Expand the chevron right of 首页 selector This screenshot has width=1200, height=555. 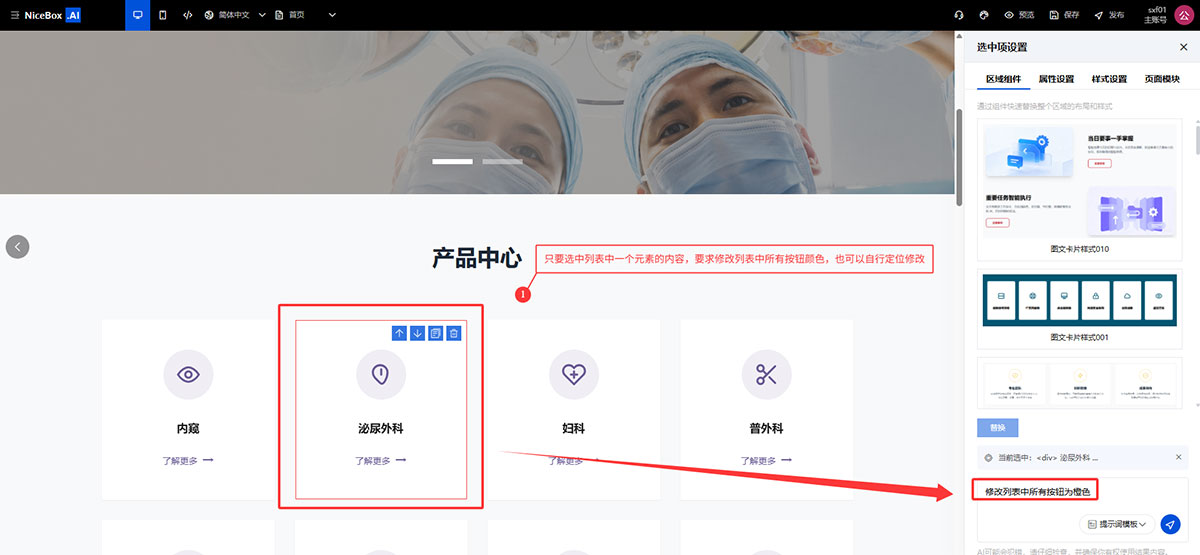(332, 15)
